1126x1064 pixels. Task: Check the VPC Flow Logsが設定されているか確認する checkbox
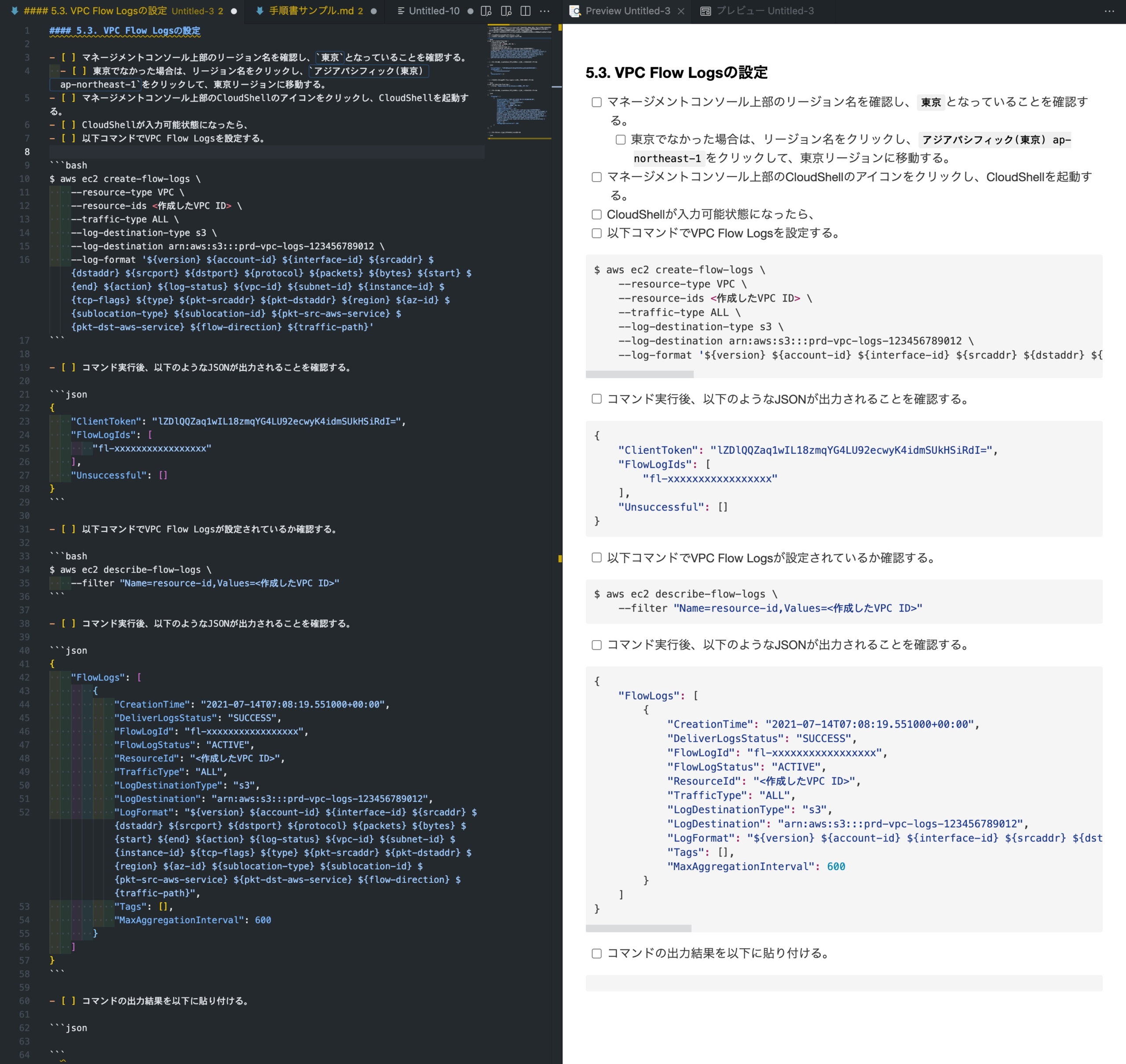coord(596,558)
